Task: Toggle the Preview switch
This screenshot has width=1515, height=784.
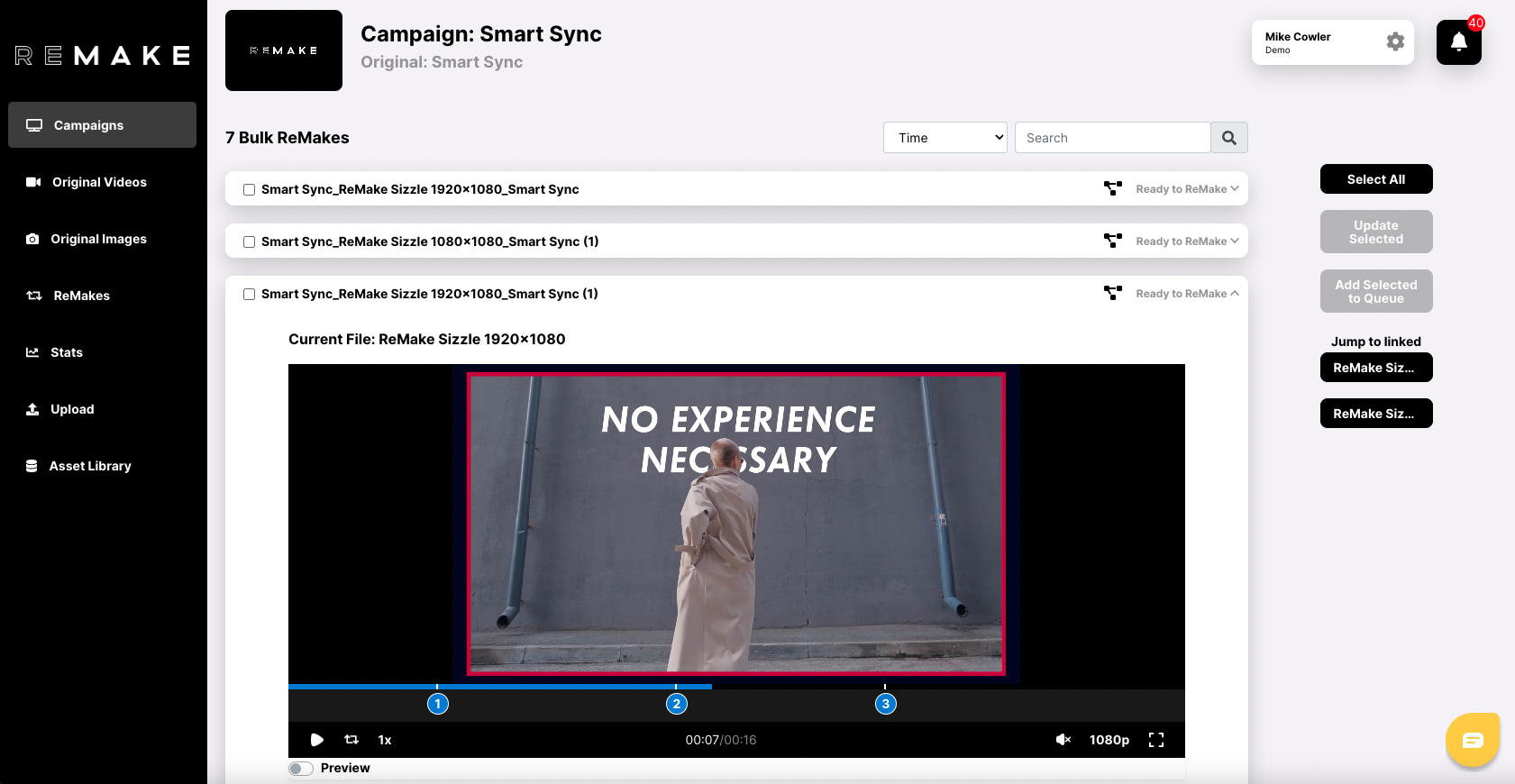Action: point(301,769)
